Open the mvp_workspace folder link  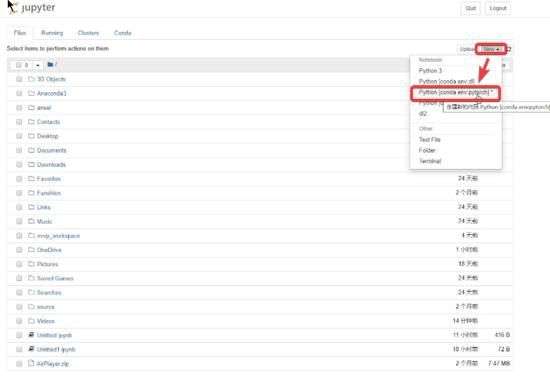[59, 236]
